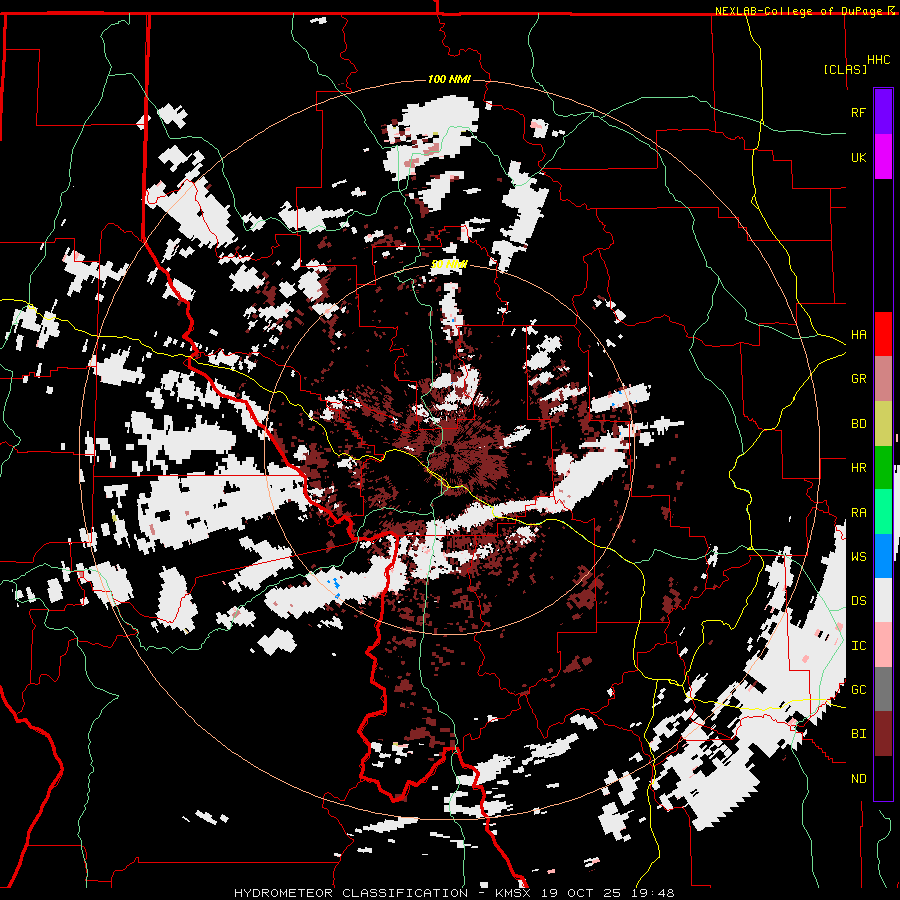Click the ND black legend swatch
This screenshot has height=900, width=900.
[883, 778]
